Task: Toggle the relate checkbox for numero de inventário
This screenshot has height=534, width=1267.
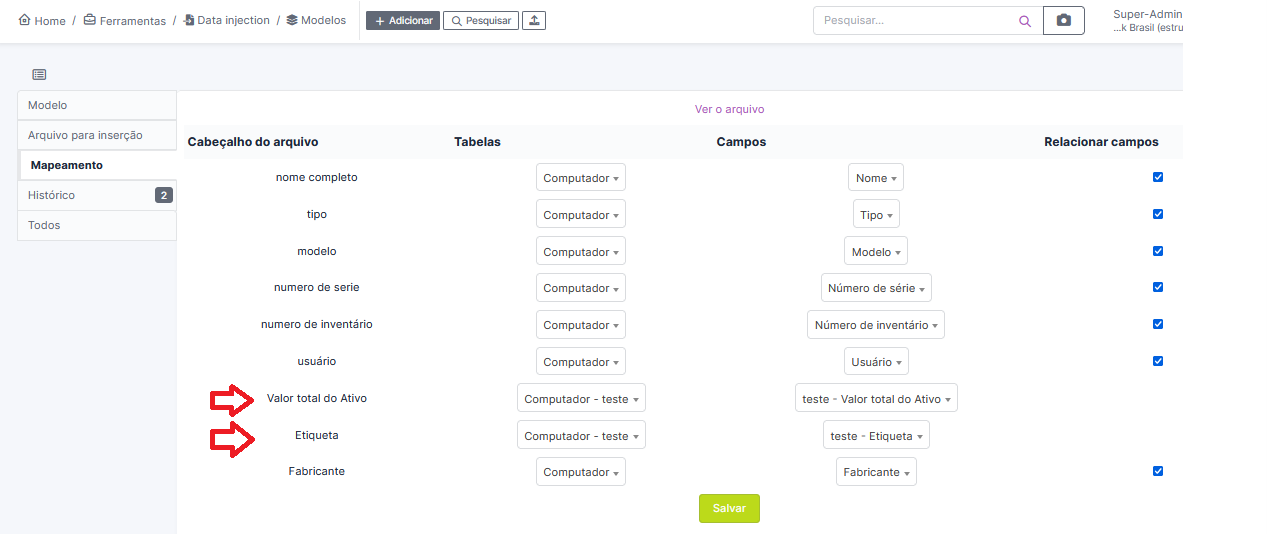Action: (1158, 324)
